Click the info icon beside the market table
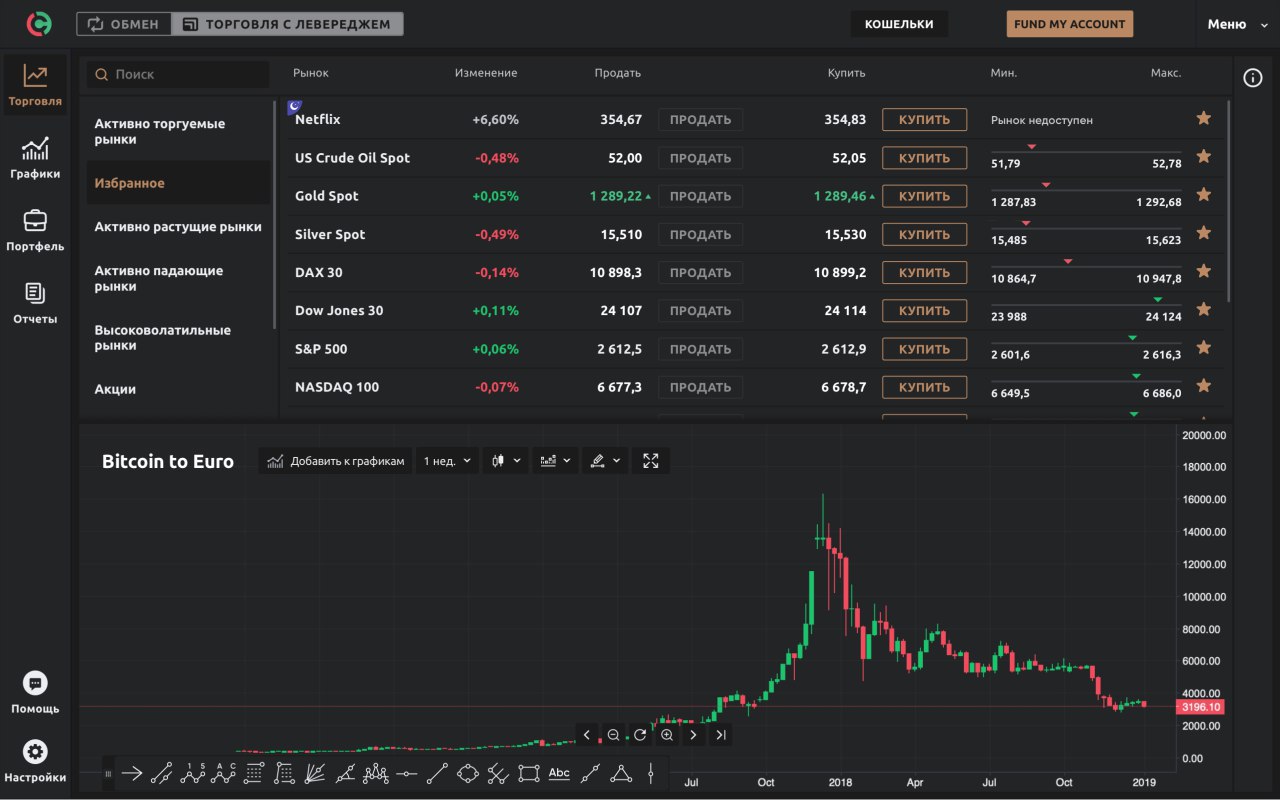The image size is (1280, 800). click(1252, 78)
